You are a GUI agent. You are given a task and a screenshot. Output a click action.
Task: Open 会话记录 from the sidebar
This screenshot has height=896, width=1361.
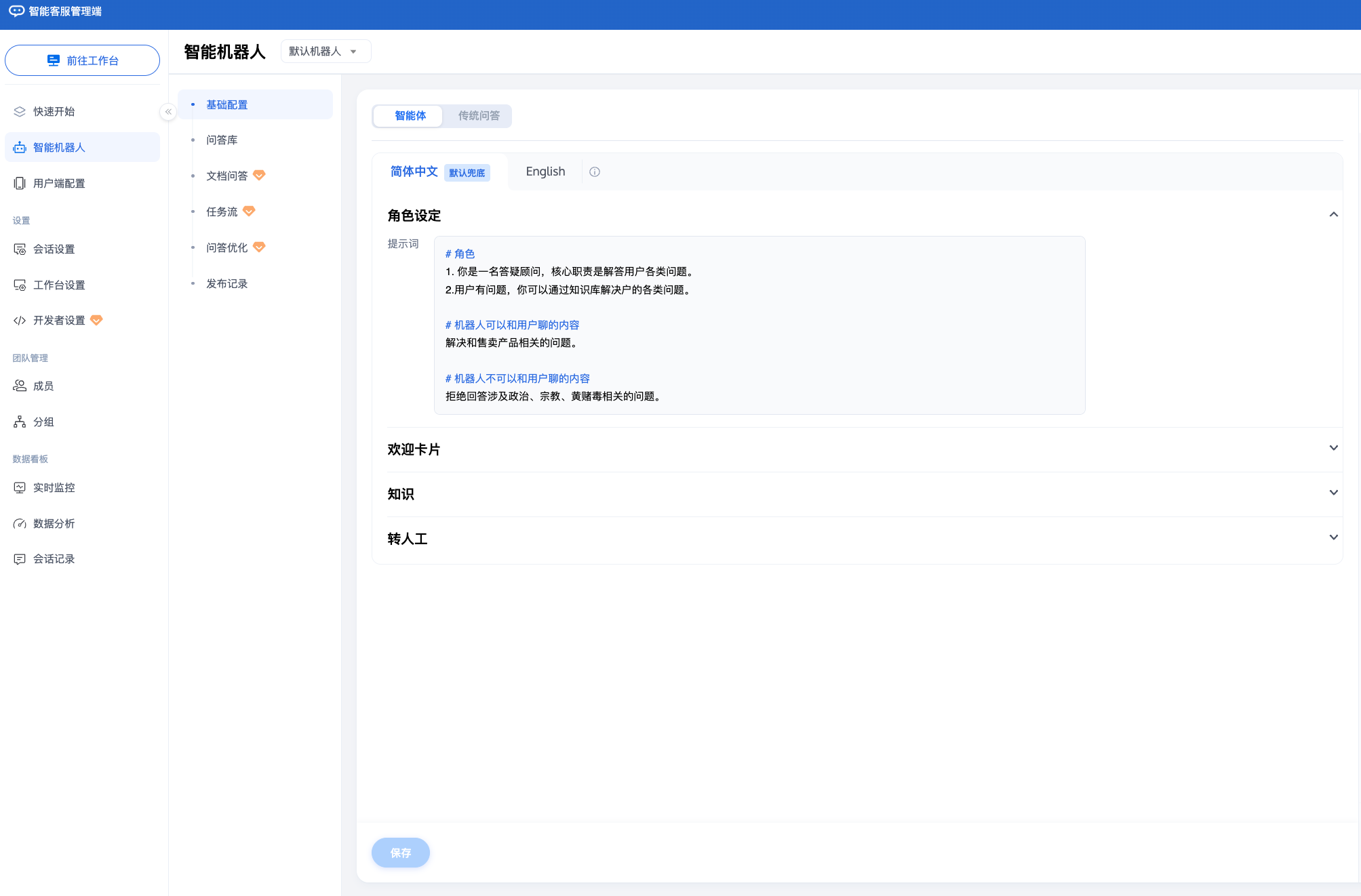54,559
